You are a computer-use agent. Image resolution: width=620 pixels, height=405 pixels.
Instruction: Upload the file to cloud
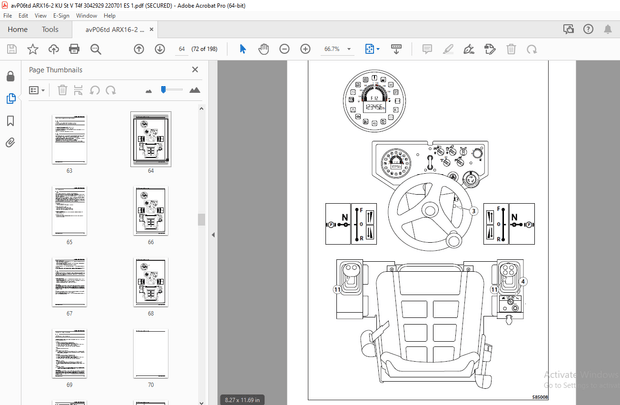coord(53,49)
